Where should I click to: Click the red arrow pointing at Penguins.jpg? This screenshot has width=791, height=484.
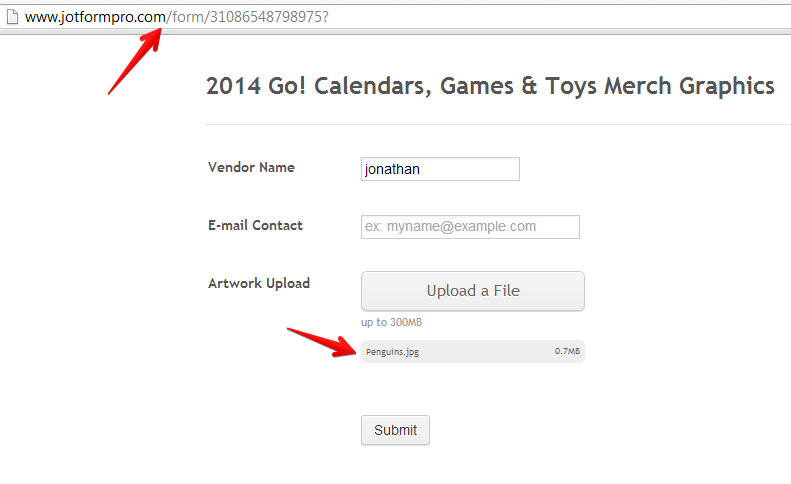coord(320,341)
